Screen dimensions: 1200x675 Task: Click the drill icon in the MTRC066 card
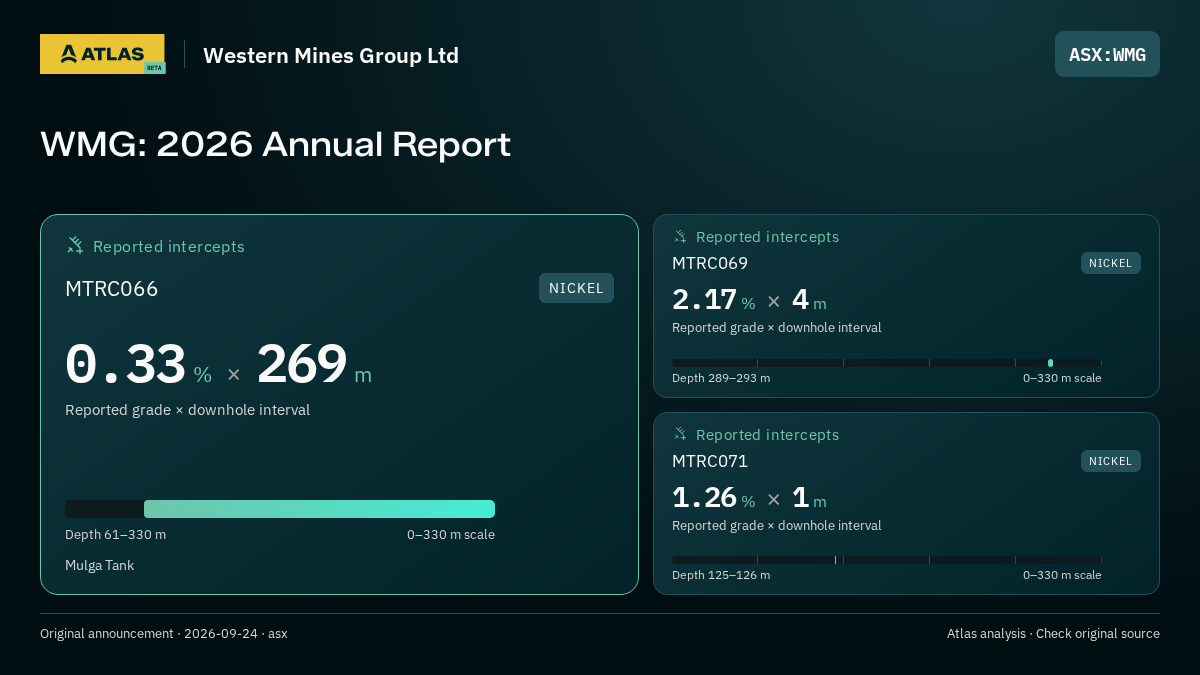tap(75, 245)
